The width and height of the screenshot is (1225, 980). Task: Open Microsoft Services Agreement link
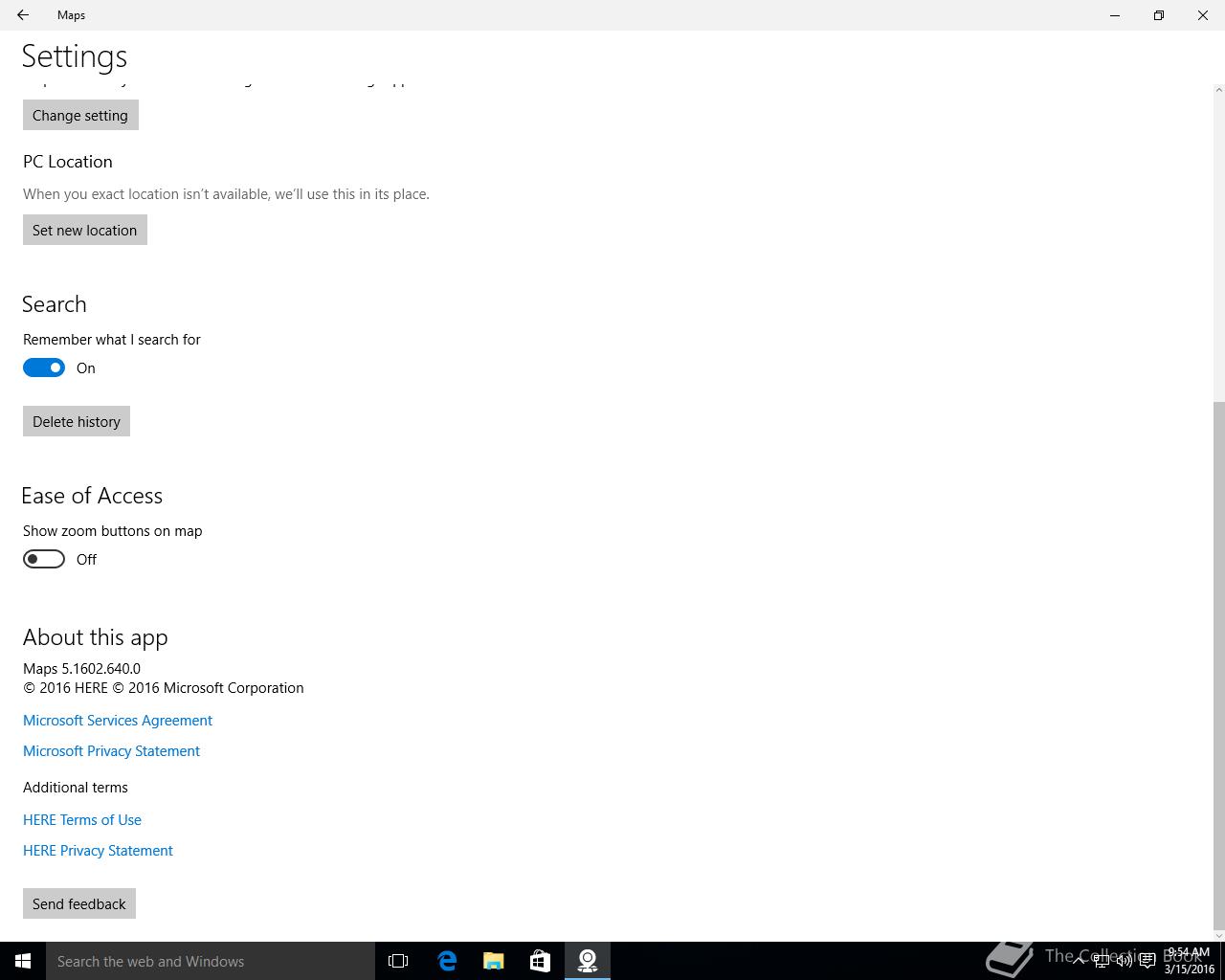point(118,720)
